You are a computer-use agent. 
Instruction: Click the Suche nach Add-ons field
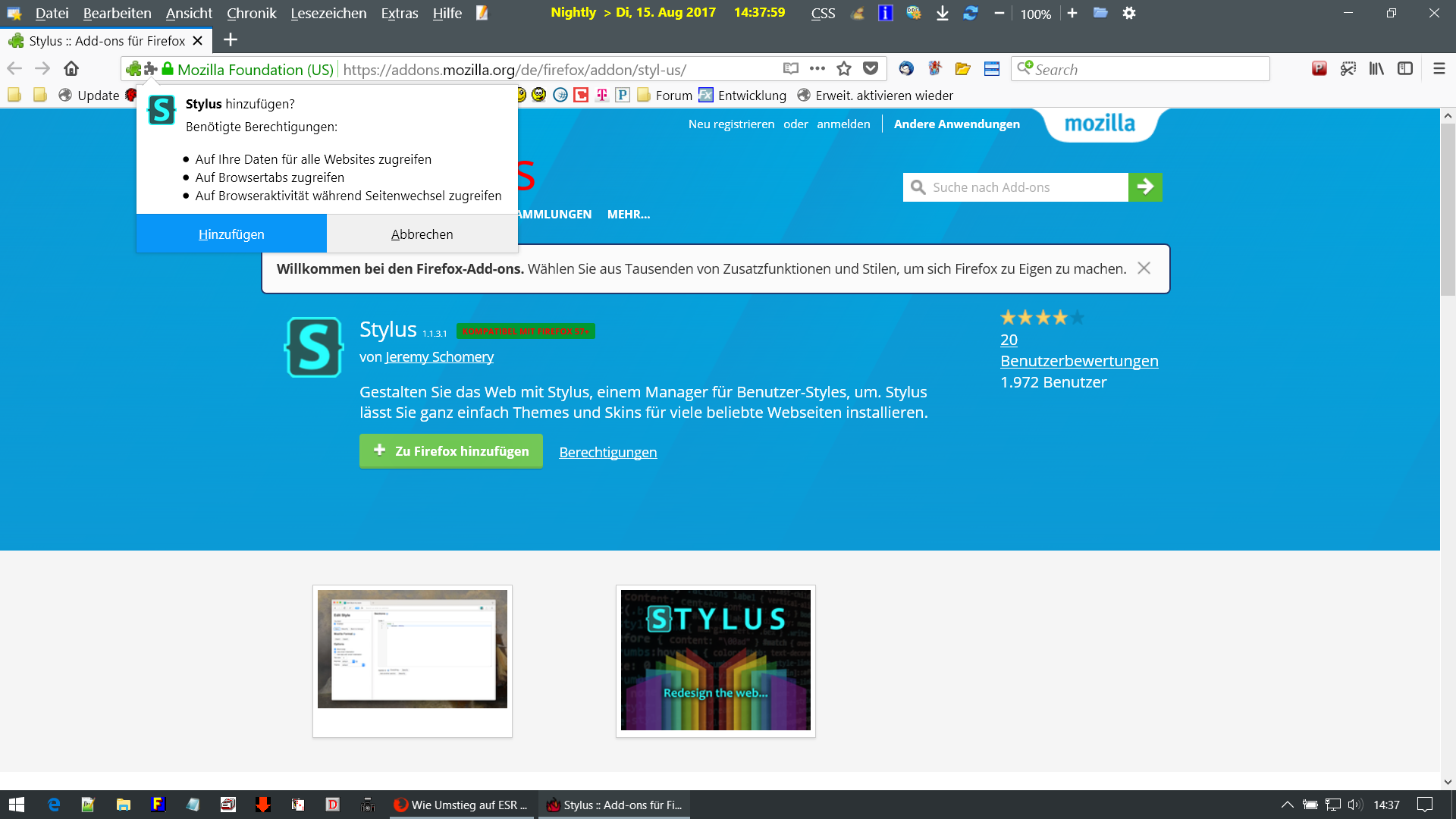[1016, 187]
